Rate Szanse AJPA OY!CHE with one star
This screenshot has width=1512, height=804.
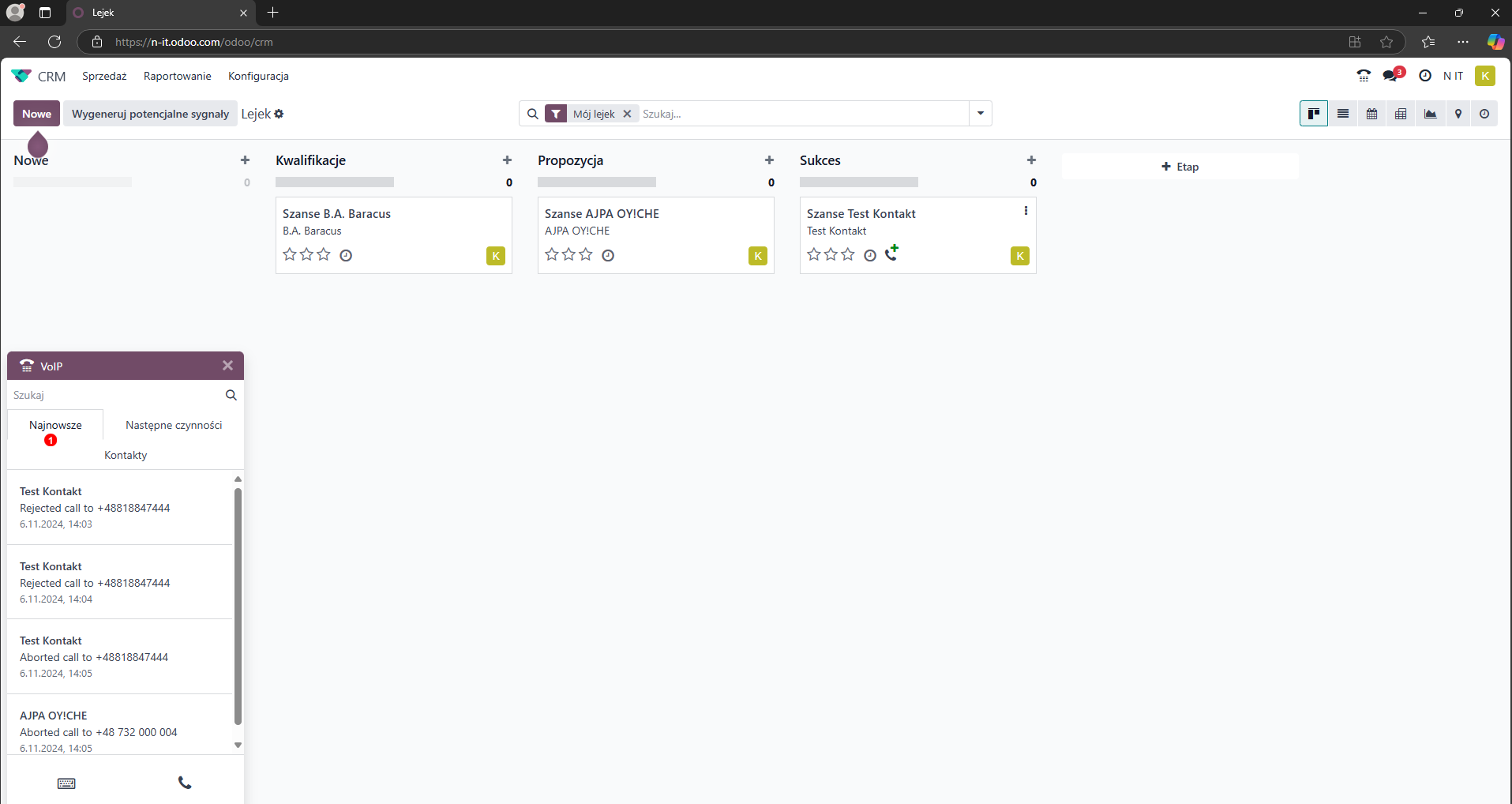[551, 254]
